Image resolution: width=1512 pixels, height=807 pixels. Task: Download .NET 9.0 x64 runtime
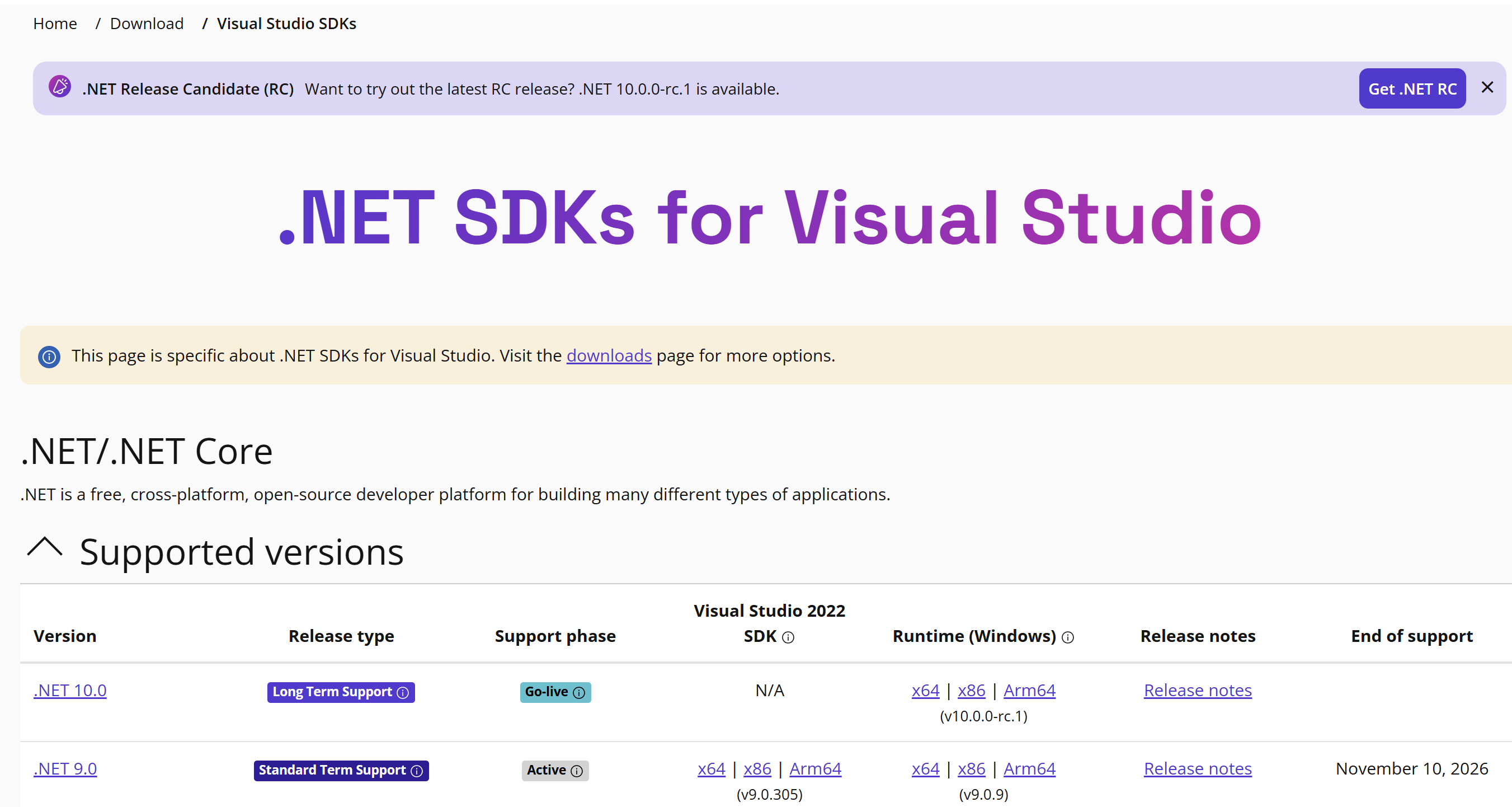(x=925, y=768)
